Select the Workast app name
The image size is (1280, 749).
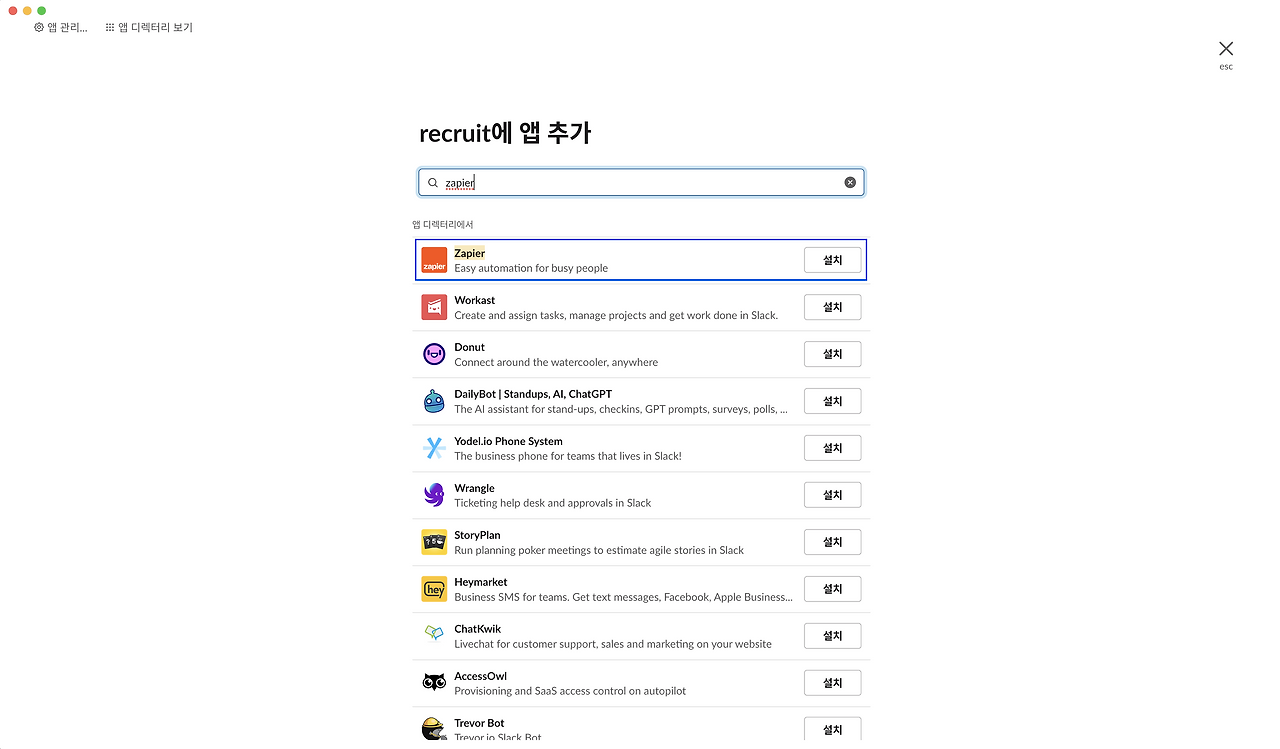tap(475, 300)
